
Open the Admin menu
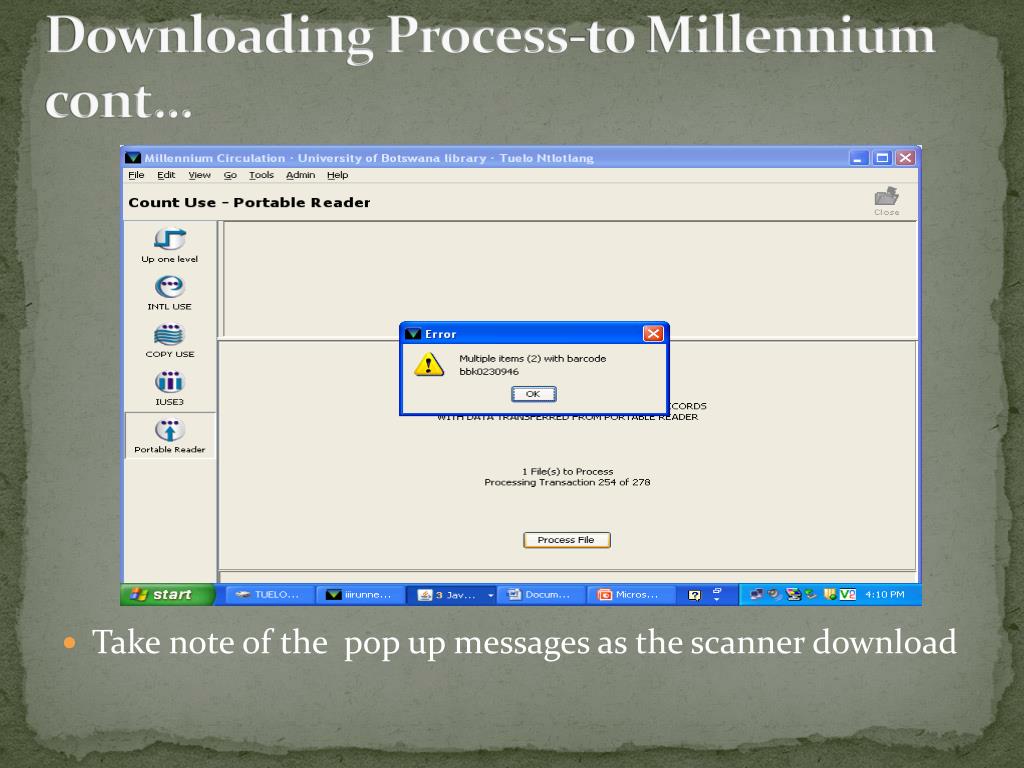point(300,175)
